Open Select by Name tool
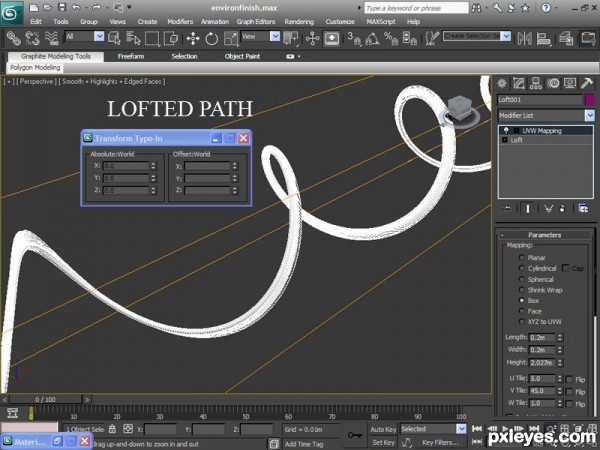This screenshot has height=450, width=600. pos(133,38)
